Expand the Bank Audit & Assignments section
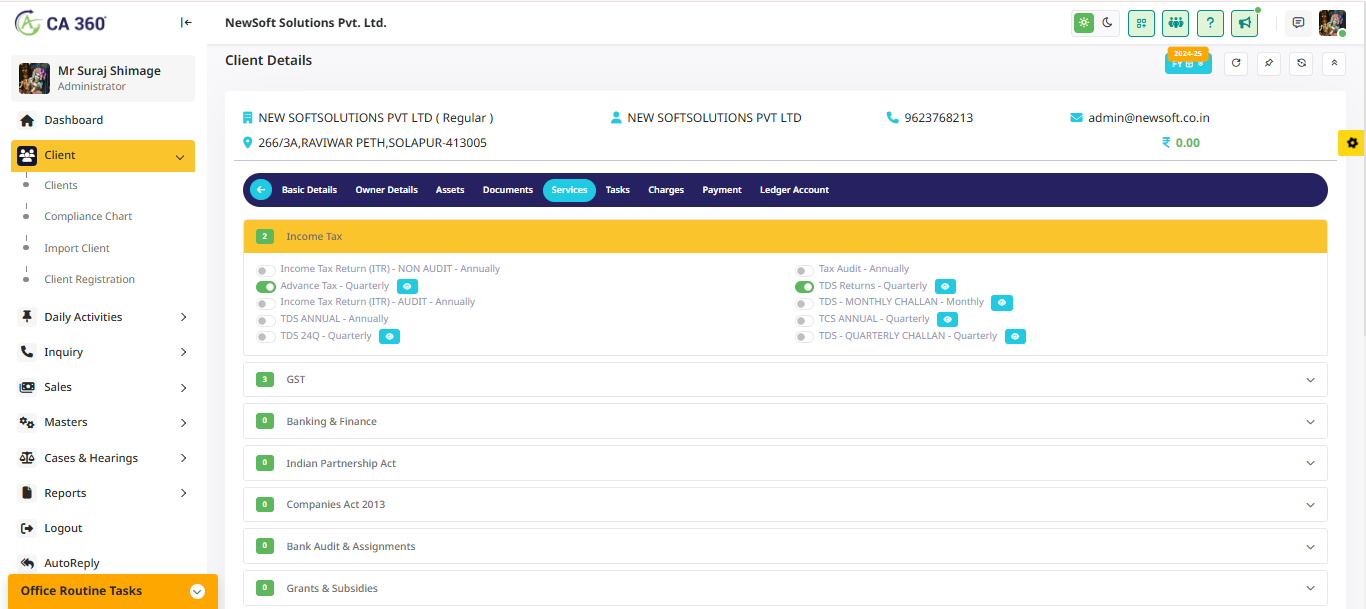Screen dimensions: 1366x609 click(785, 546)
